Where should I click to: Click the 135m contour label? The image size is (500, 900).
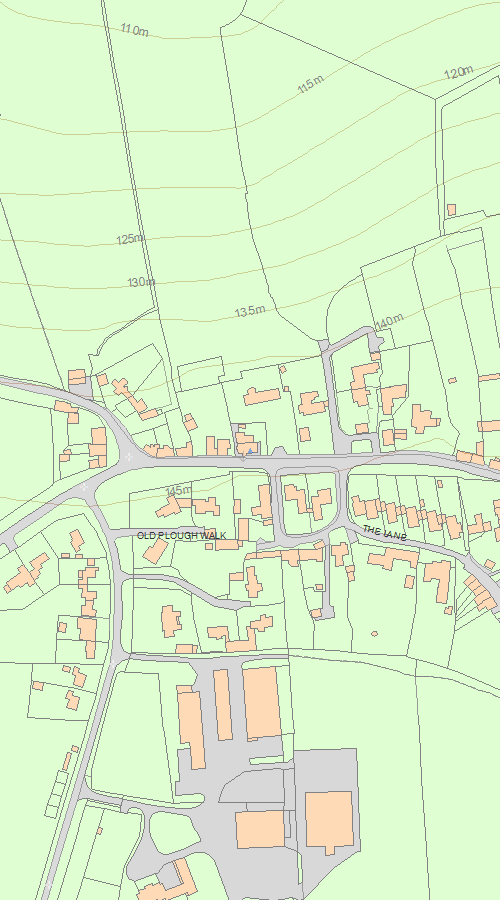coord(250,312)
